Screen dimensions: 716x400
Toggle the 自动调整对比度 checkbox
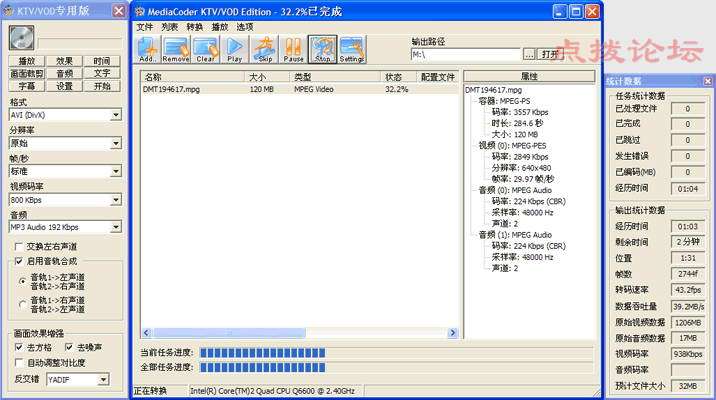19,363
